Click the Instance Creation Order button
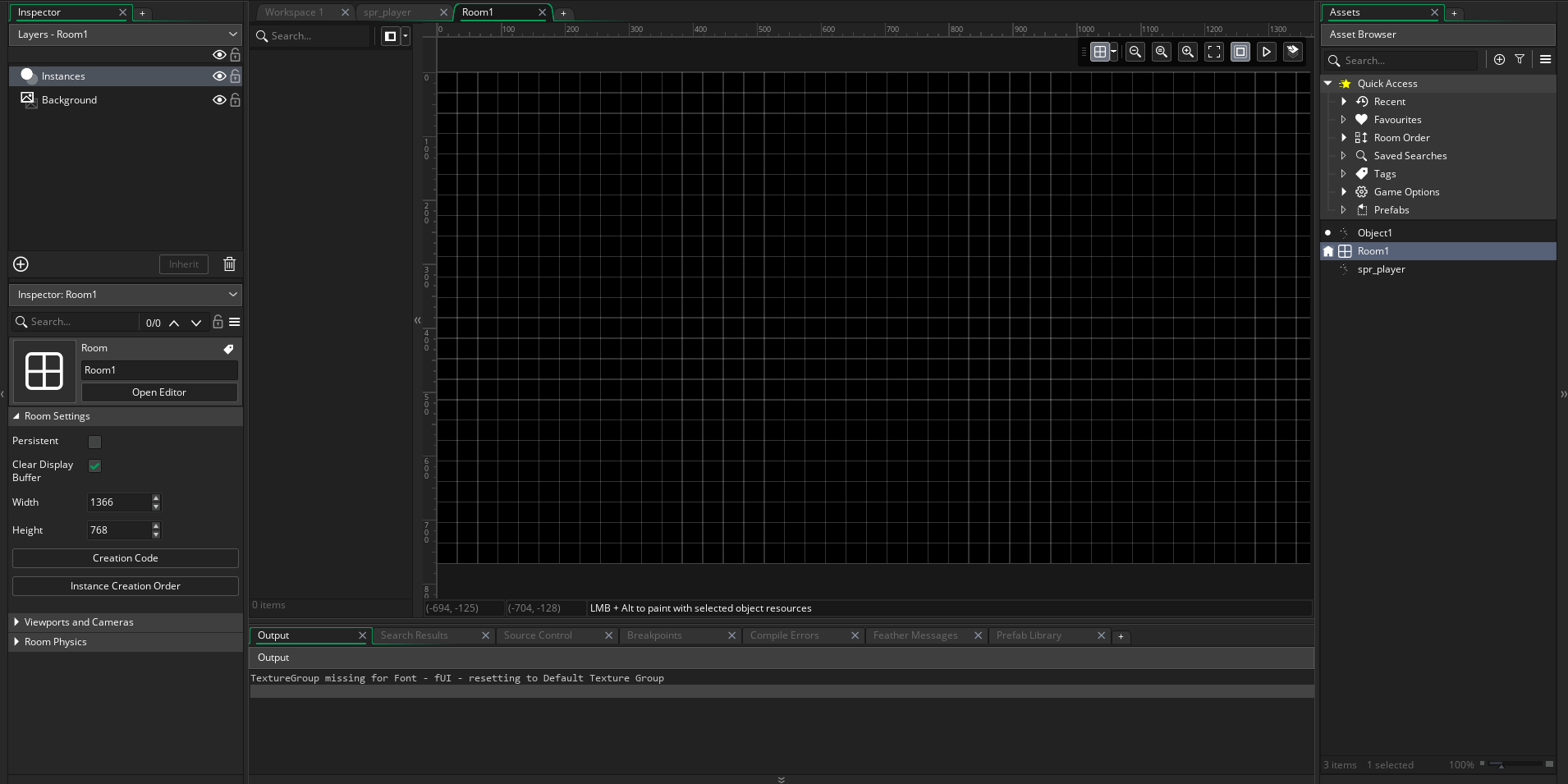Screen dimensions: 1568x784 pos(126,586)
